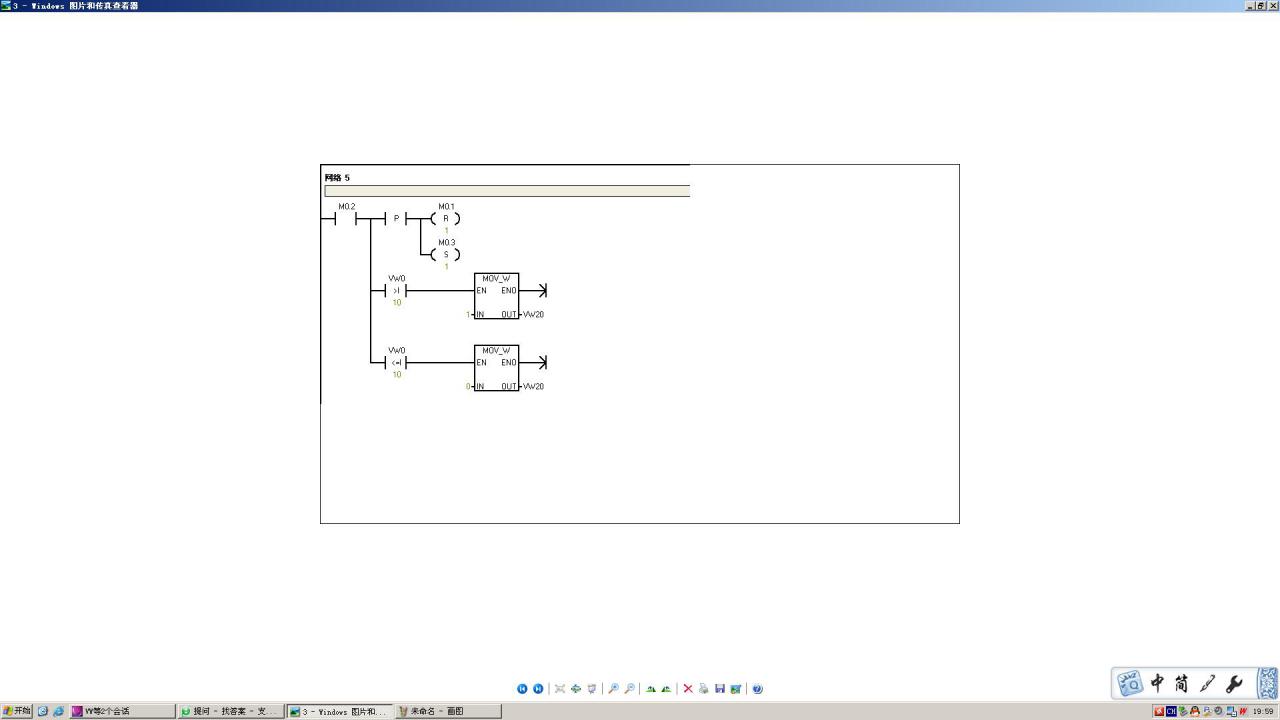Image resolution: width=1280 pixels, height=720 pixels.
Task: Launch Internet Explorer from quick launch
Action: (x=58, y=711)
